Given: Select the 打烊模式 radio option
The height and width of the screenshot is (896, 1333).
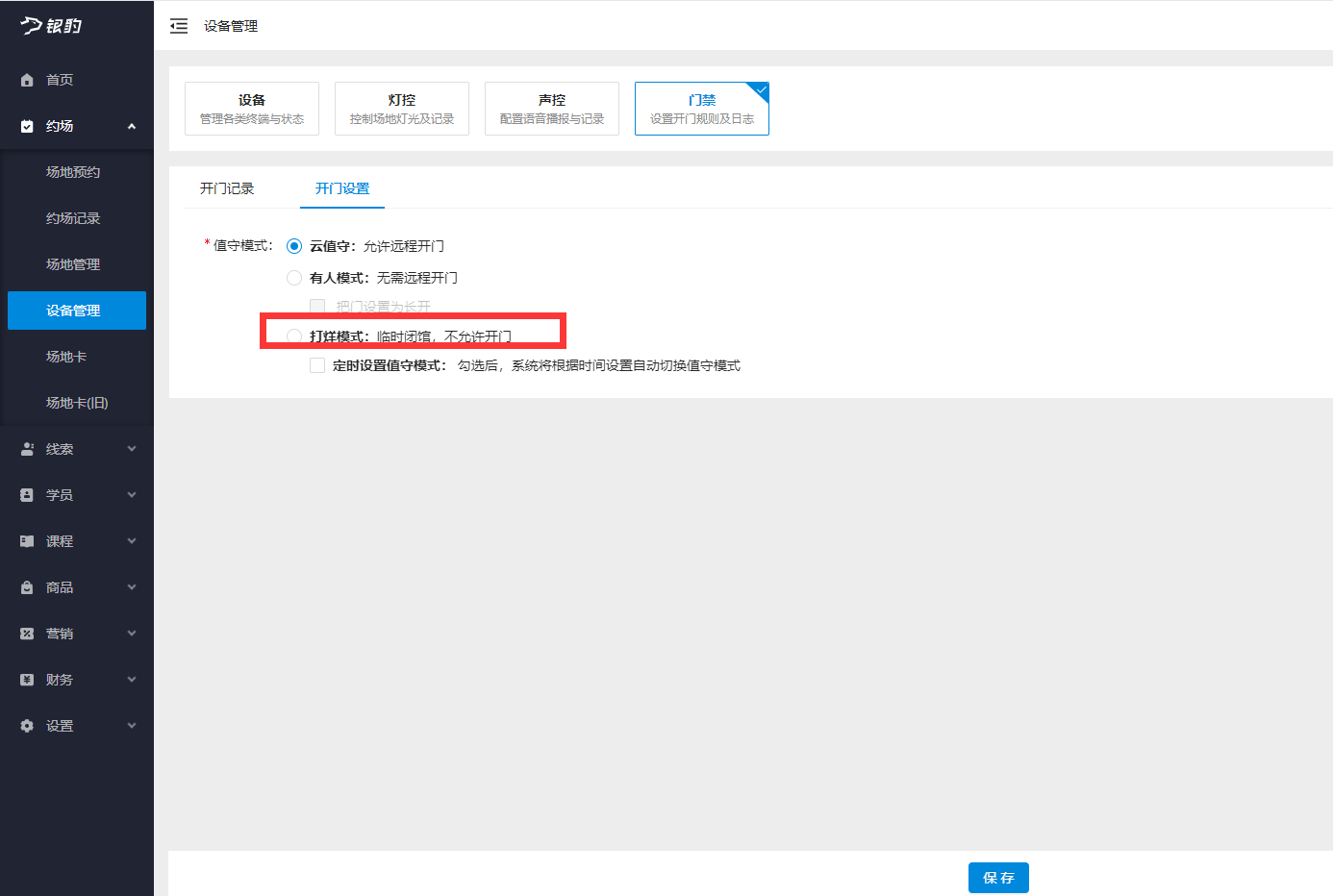Looking at the screenshot, I should point(294,336).
